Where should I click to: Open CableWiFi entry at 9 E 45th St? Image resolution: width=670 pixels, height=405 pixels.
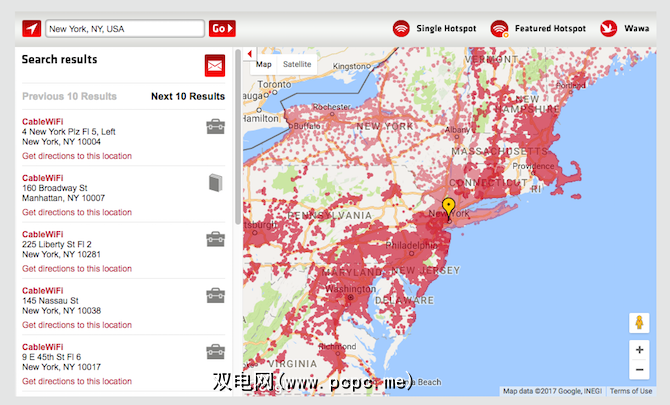pyautogui.click(x=43, y=347)
